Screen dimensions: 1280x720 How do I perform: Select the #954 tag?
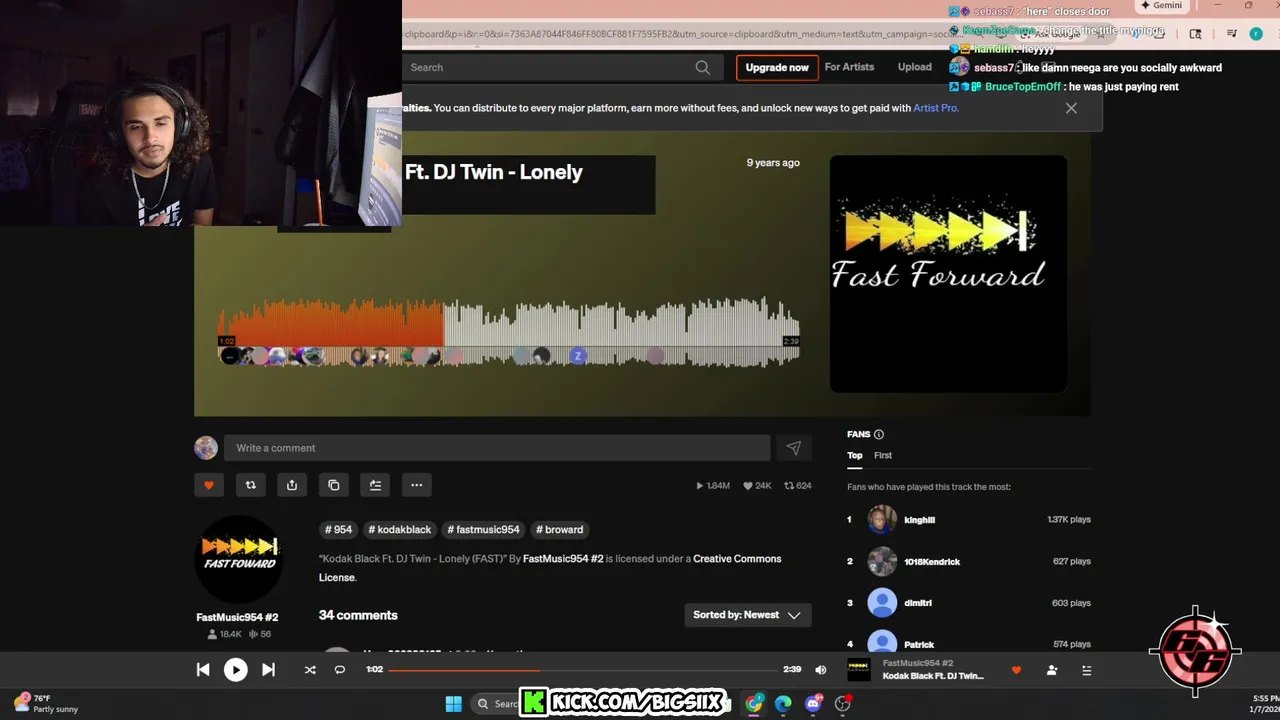coord(338,529)
